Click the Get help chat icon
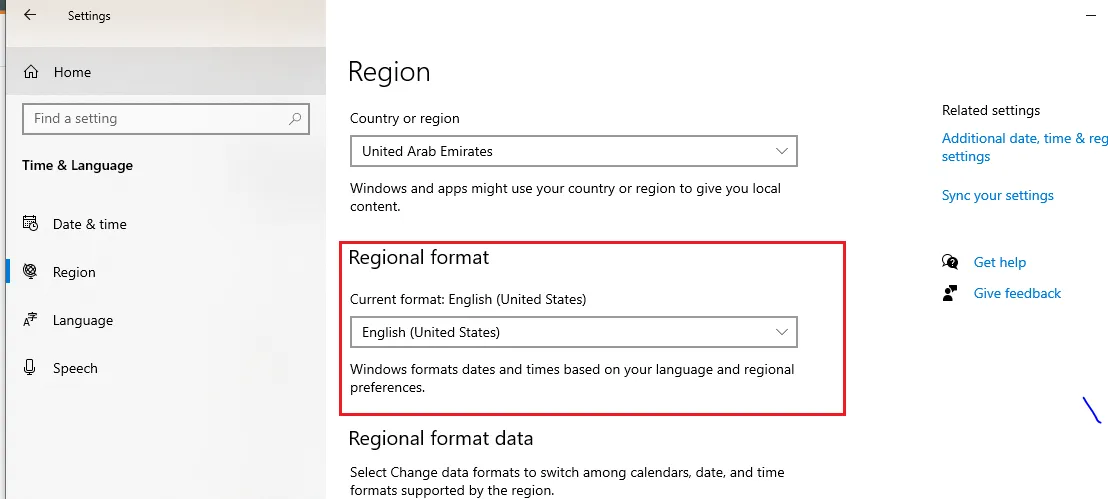1108x499 pixels. (950, 262)
